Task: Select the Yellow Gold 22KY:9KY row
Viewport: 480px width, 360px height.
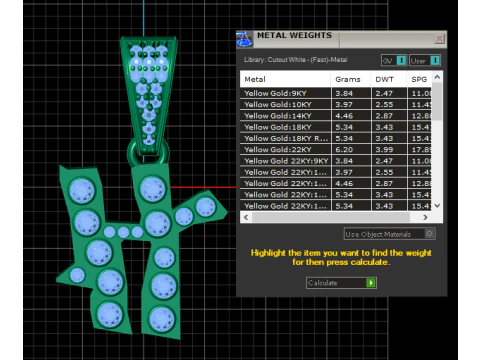Action: (x=336, y=161)
